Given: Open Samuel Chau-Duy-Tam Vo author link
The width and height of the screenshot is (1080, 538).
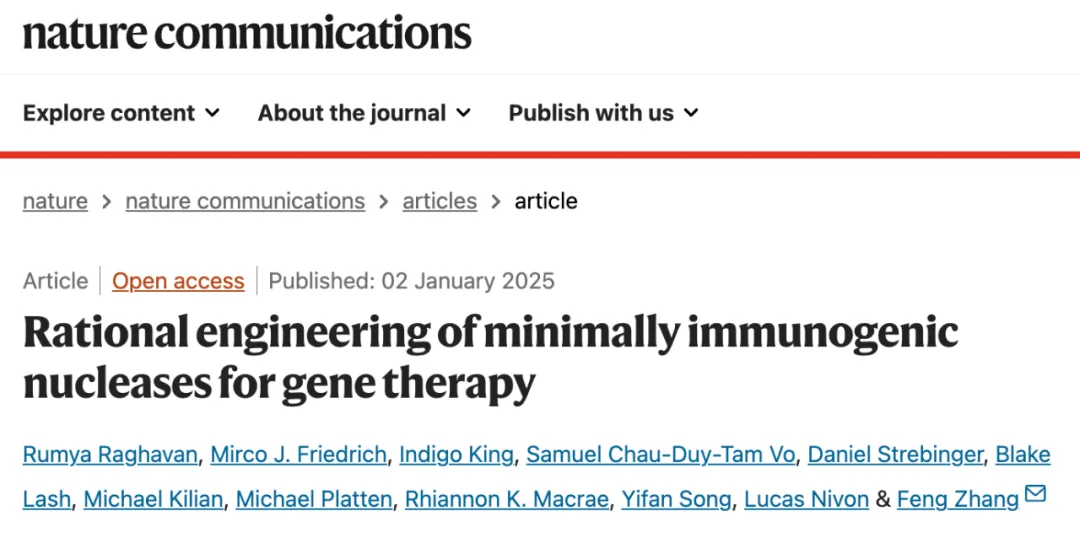Looking at the screenshot, I should 660,455.
